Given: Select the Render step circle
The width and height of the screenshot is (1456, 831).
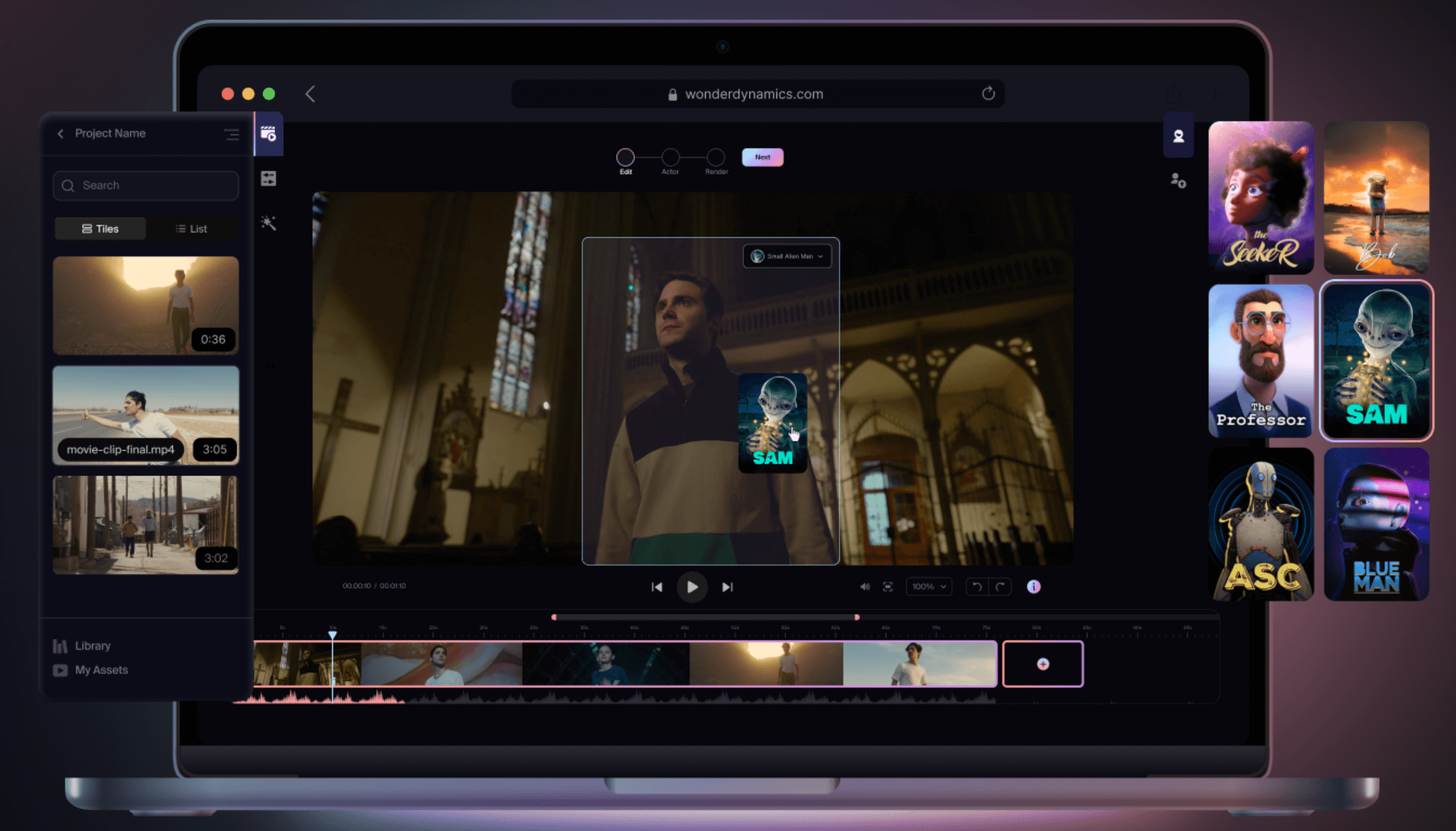Looking at the screenshot, I should (x=716, y=157).
